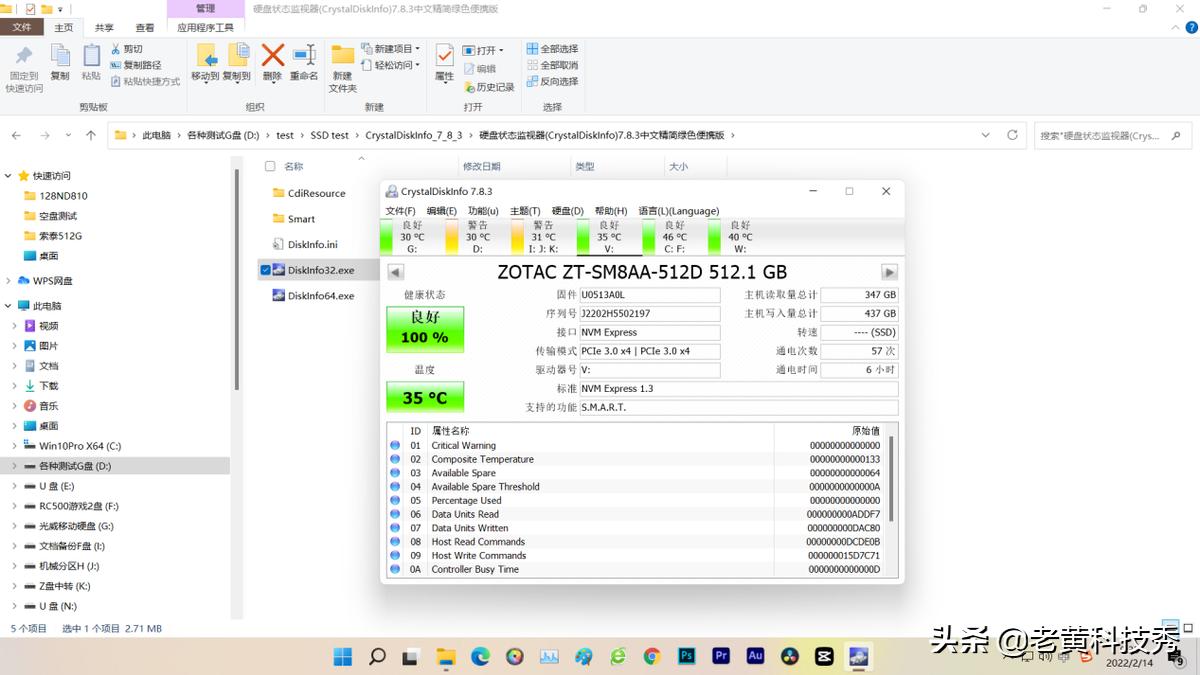Uncheck the checkbox on DiskInfo32.exe
Viewport: 1200px width, 675px height.
(x=266, y=269)
